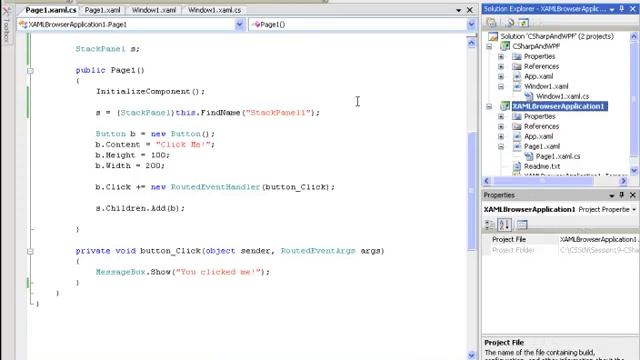Select Window1.xaml in Solution Explorer
Viewport: 640px width, 360px height.
tap(546, 86)
